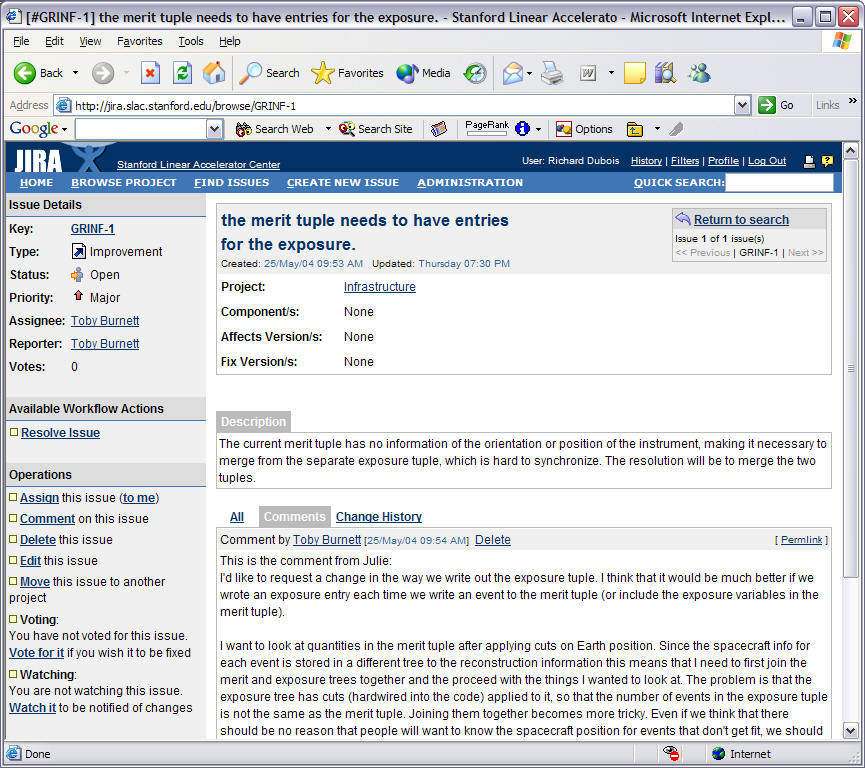865x768 pixels.
Task: Click the Google toolbar Search Web icon
Action: (243, 129)
